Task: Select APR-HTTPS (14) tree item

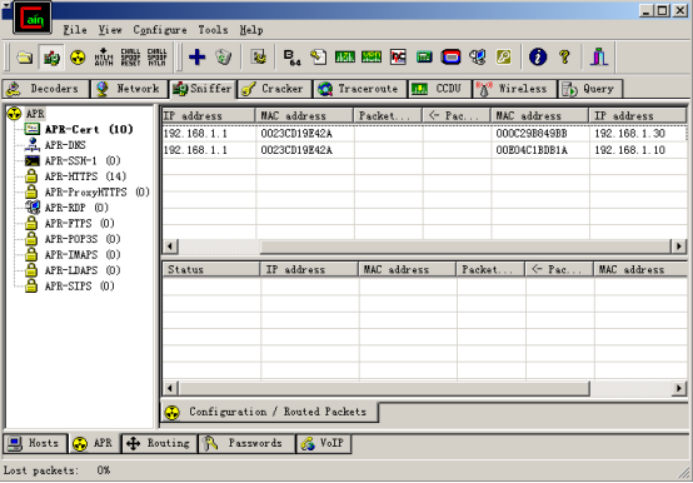Action: (85, 176)
